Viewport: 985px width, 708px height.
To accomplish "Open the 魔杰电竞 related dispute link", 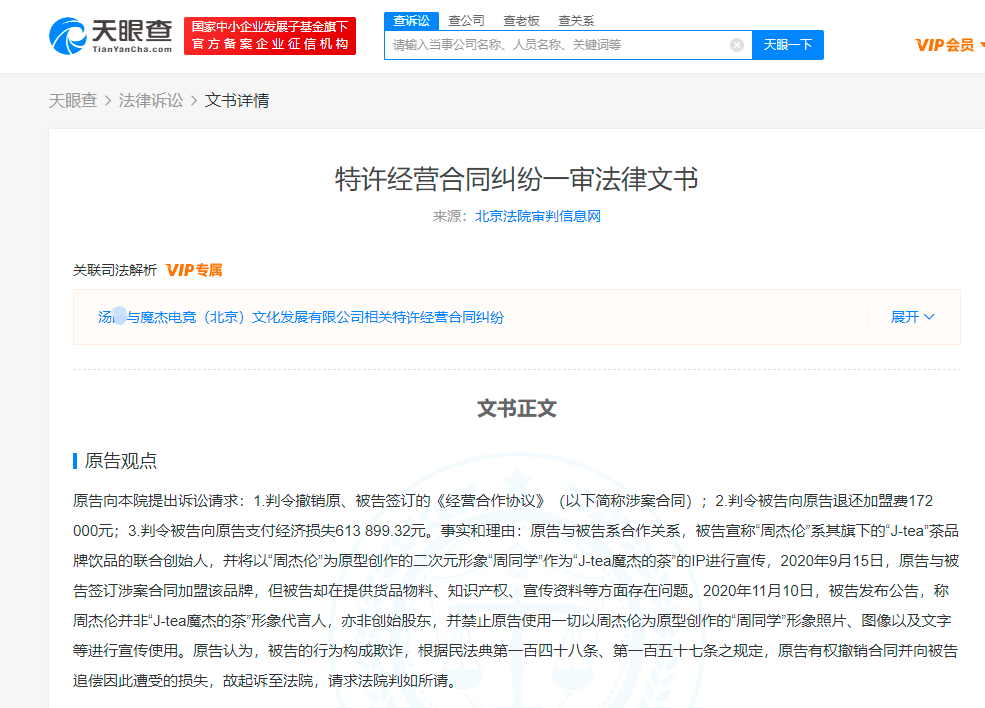I will click(x=301, y=317).
